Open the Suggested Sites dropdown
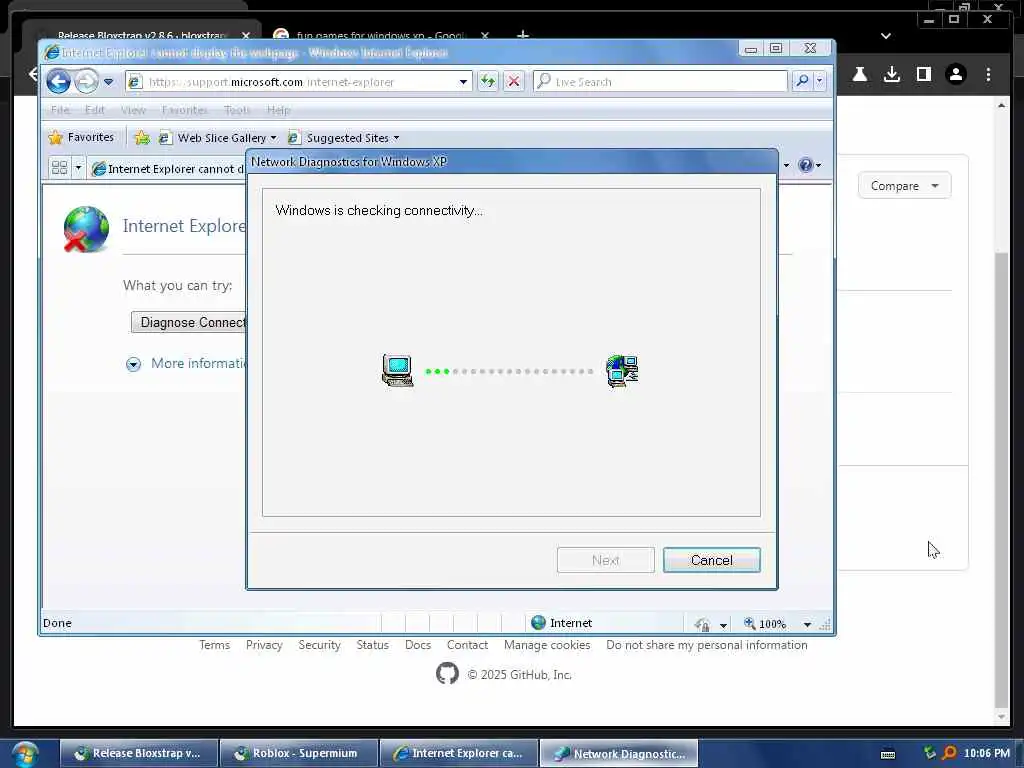The height and width of the screenshot is (768, 1024). [x=344, y=138]
